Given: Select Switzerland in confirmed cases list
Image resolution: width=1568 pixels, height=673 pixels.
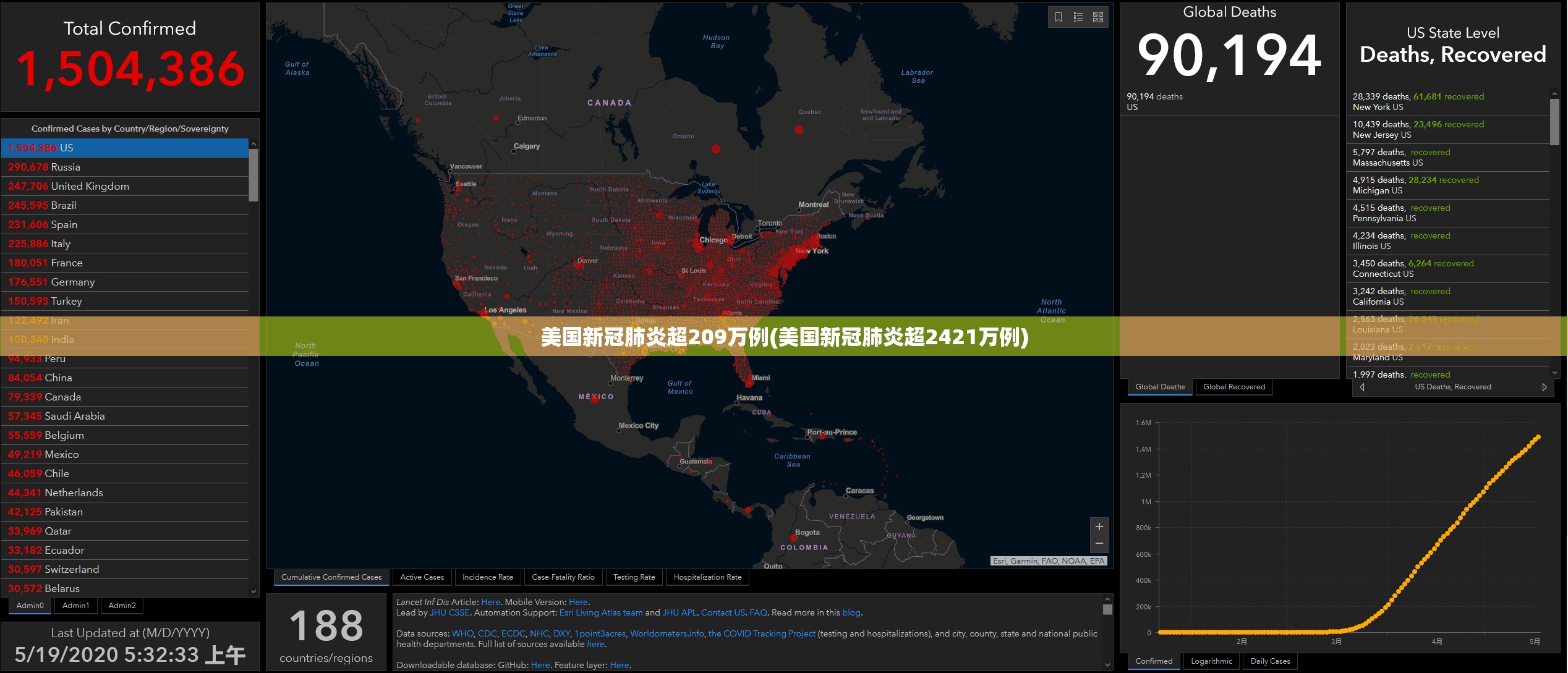Looking at the screenshot, I should tap(125, 570).
